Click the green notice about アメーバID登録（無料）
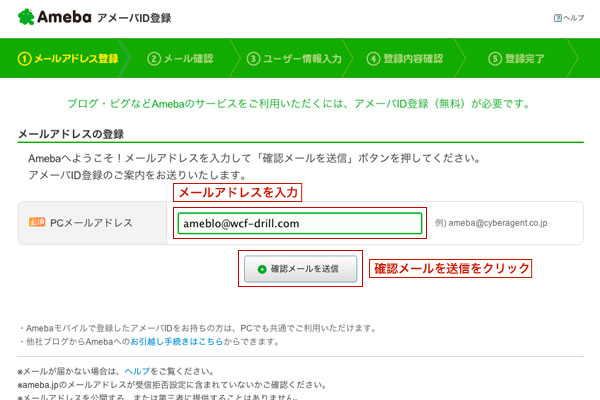The width and height of the screenshot is (600, 400). (x=298, y=104)
